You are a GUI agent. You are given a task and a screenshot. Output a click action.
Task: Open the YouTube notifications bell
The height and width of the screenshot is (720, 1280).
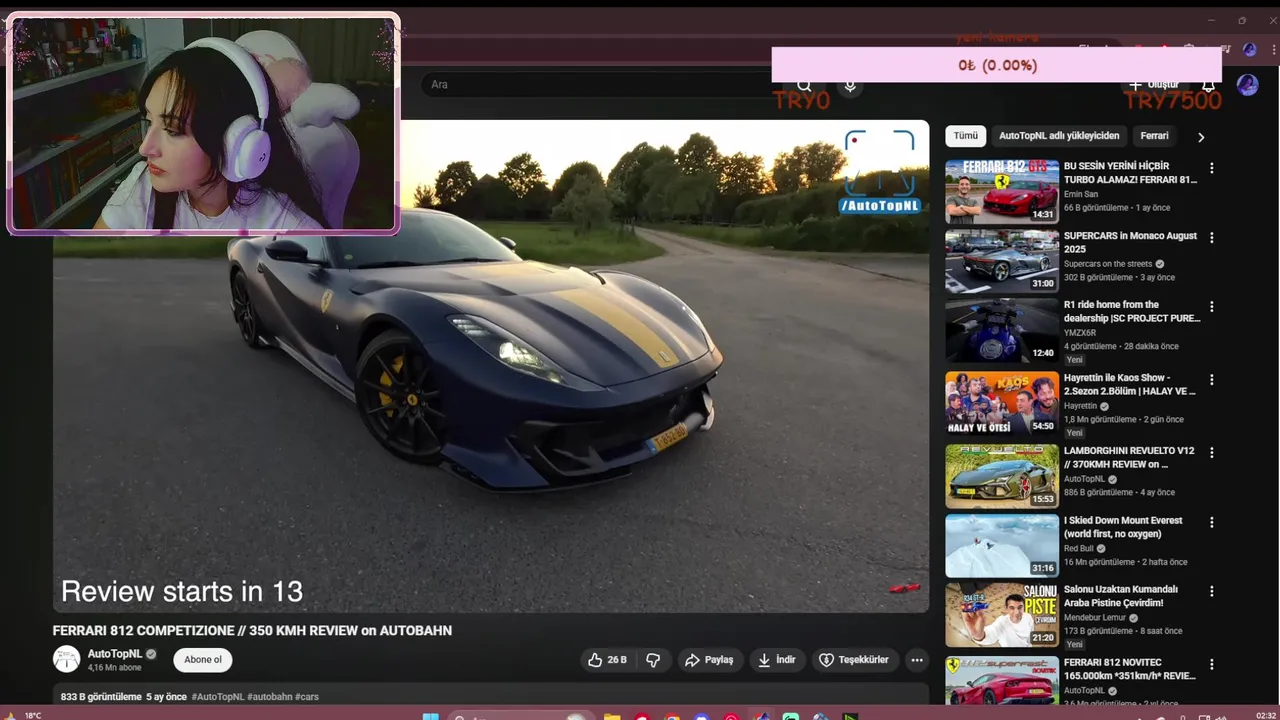[1208, 87]
